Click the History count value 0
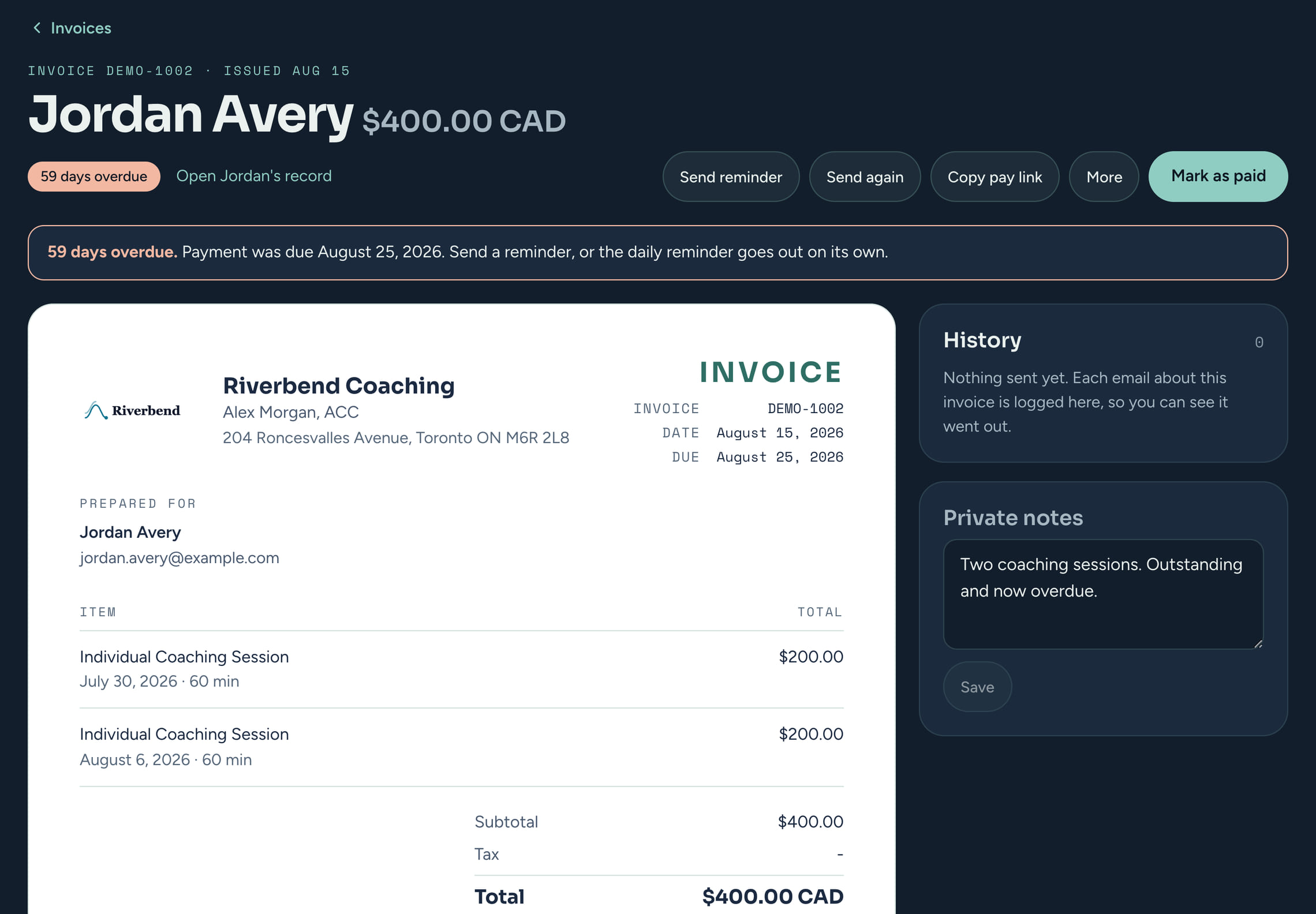The width and height of the screenshot is (1316, 914). [1259, 342]
